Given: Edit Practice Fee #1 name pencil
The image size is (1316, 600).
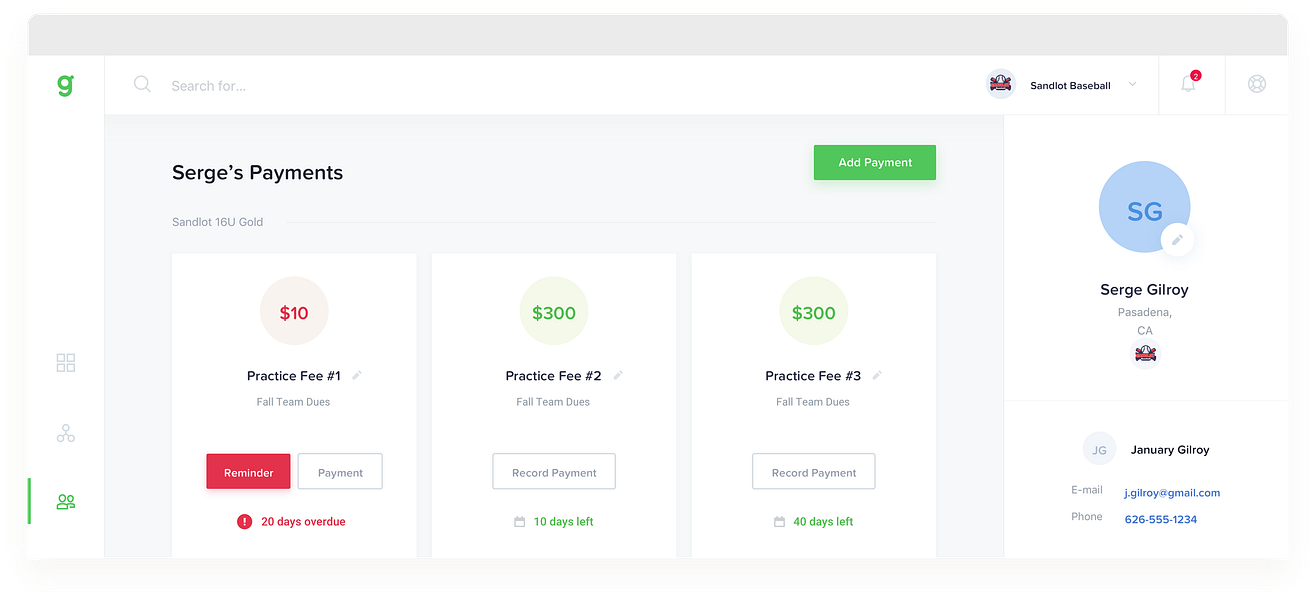Looking at the screenshot, I should click(x=357, y=376).
